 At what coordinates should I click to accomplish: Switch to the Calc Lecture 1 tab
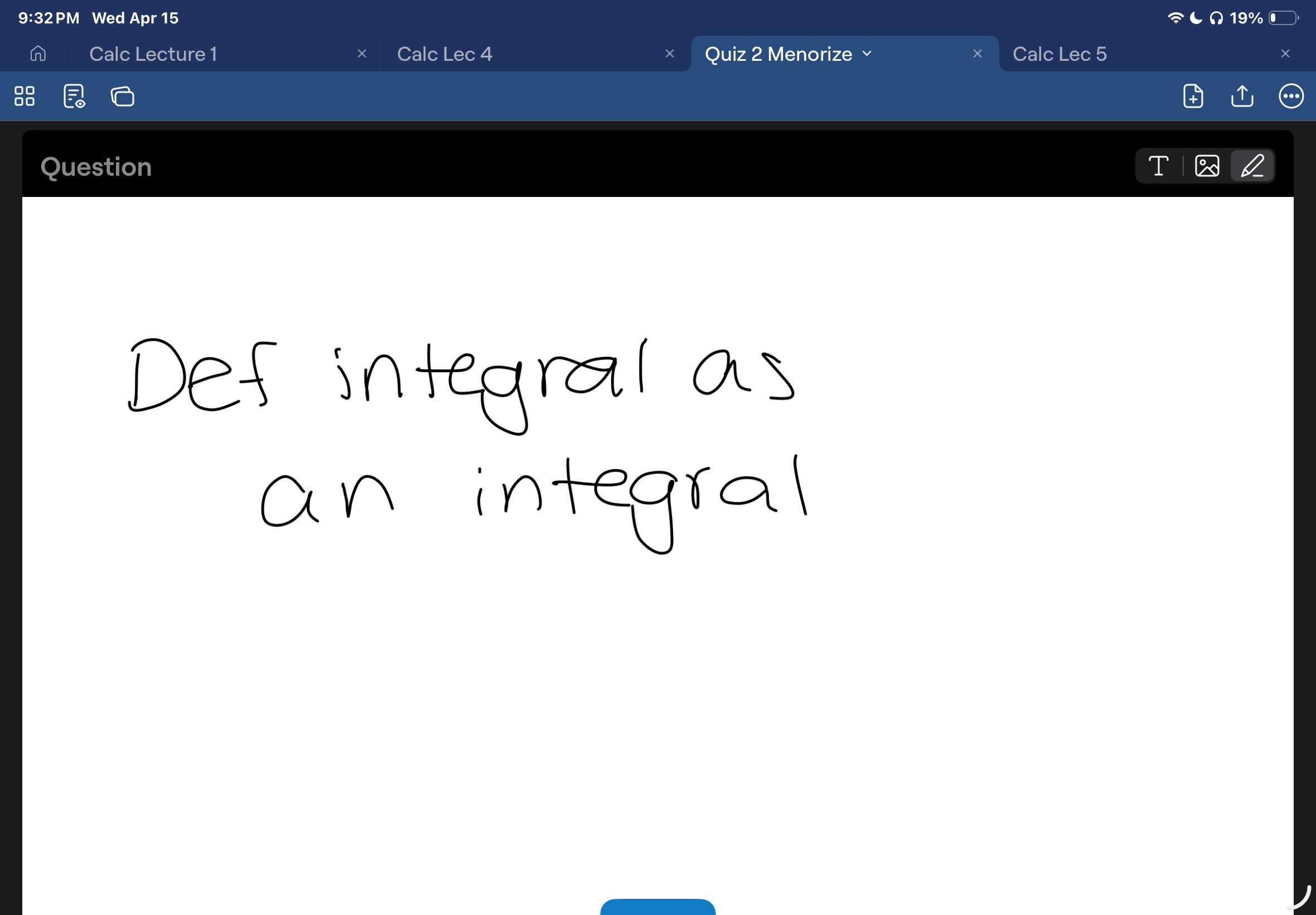(153, 54)
